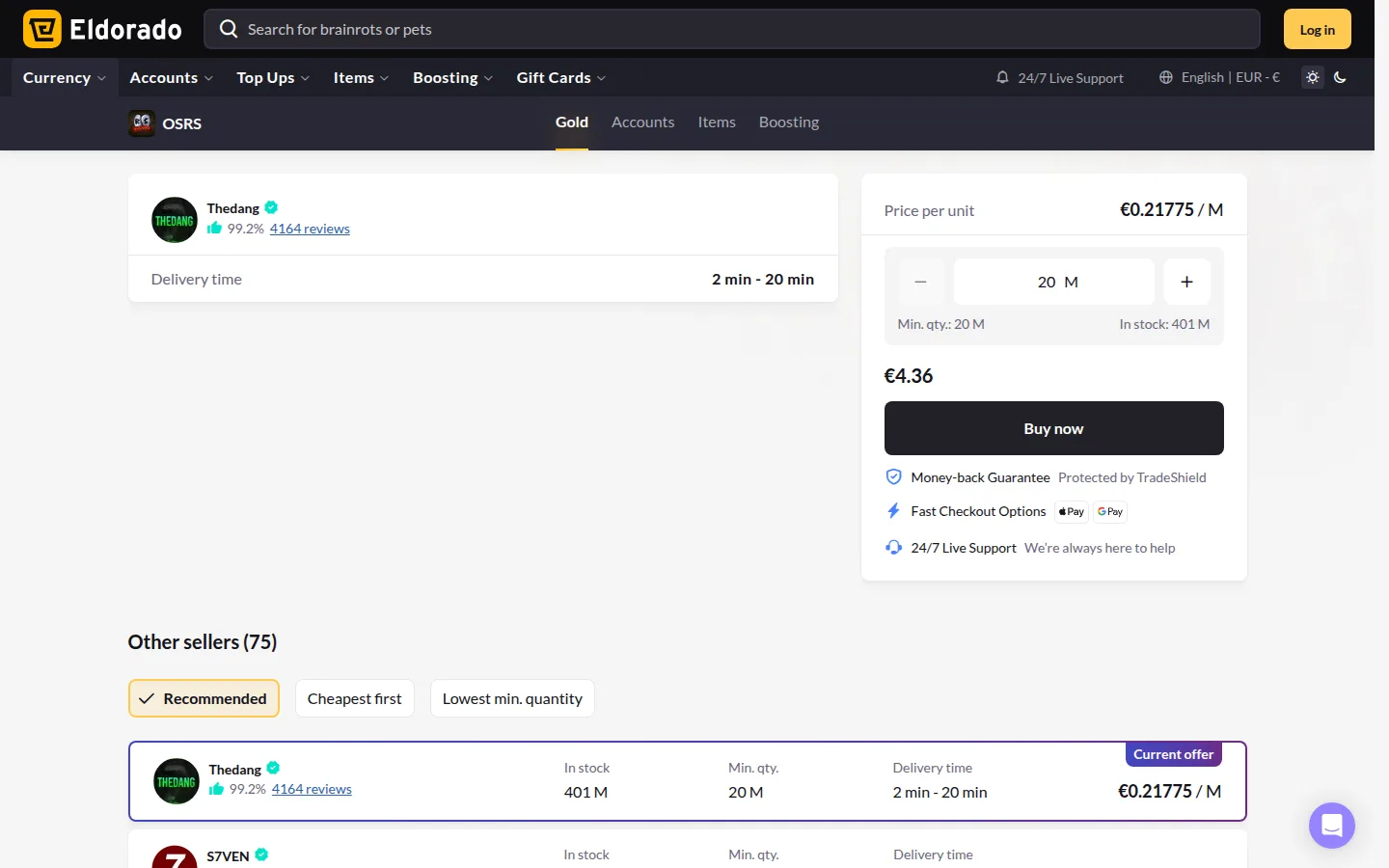Sort sellers by Lowest min. quantity
The image size is (1389, 868).
(512, 698)
